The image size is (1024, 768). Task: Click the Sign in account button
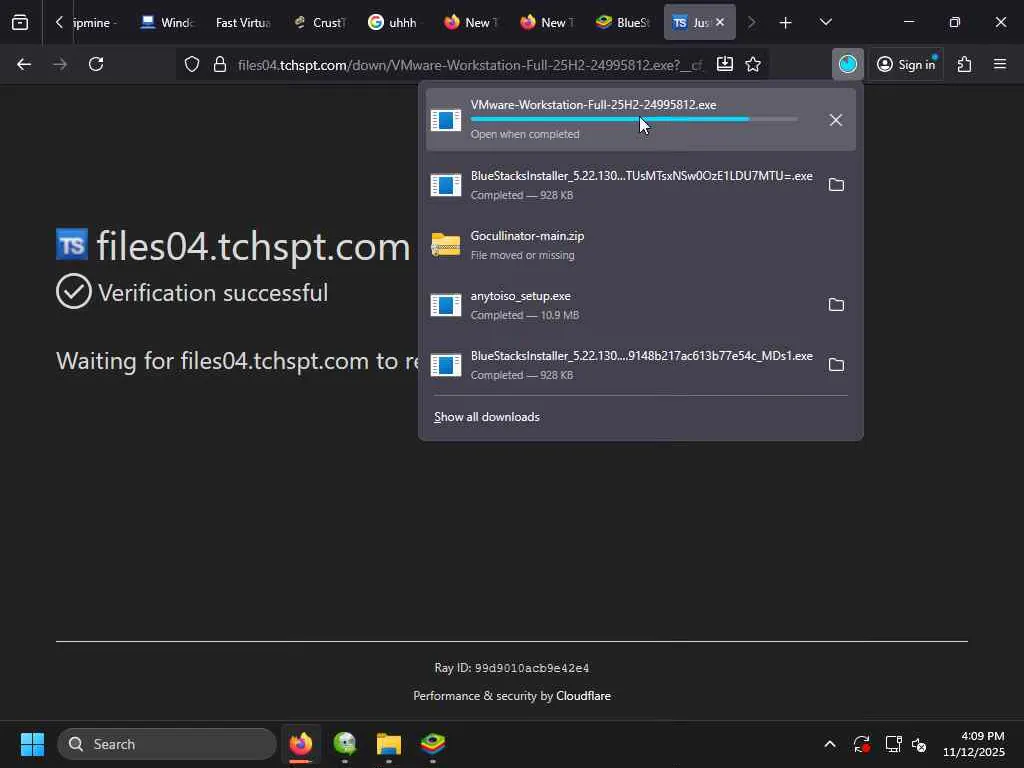coord(906,64)
